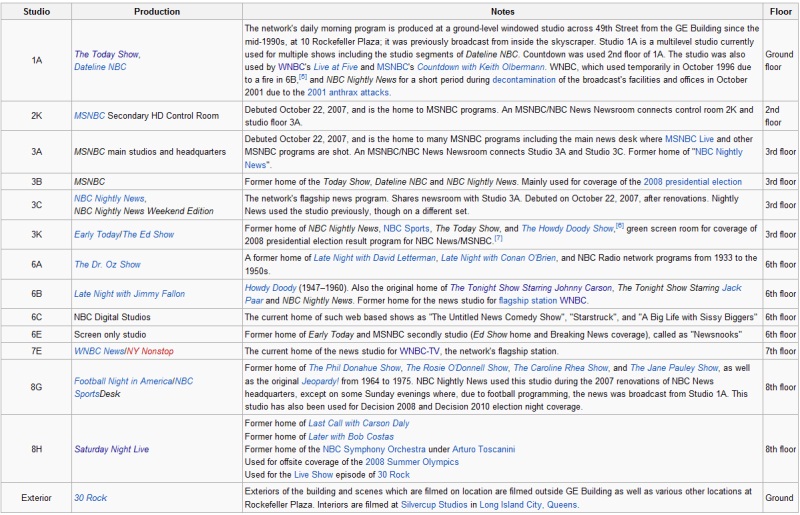Open MSNBC link in Studio 2K production cell
This screenshot has width=800, height=515.
pos(89,116)
